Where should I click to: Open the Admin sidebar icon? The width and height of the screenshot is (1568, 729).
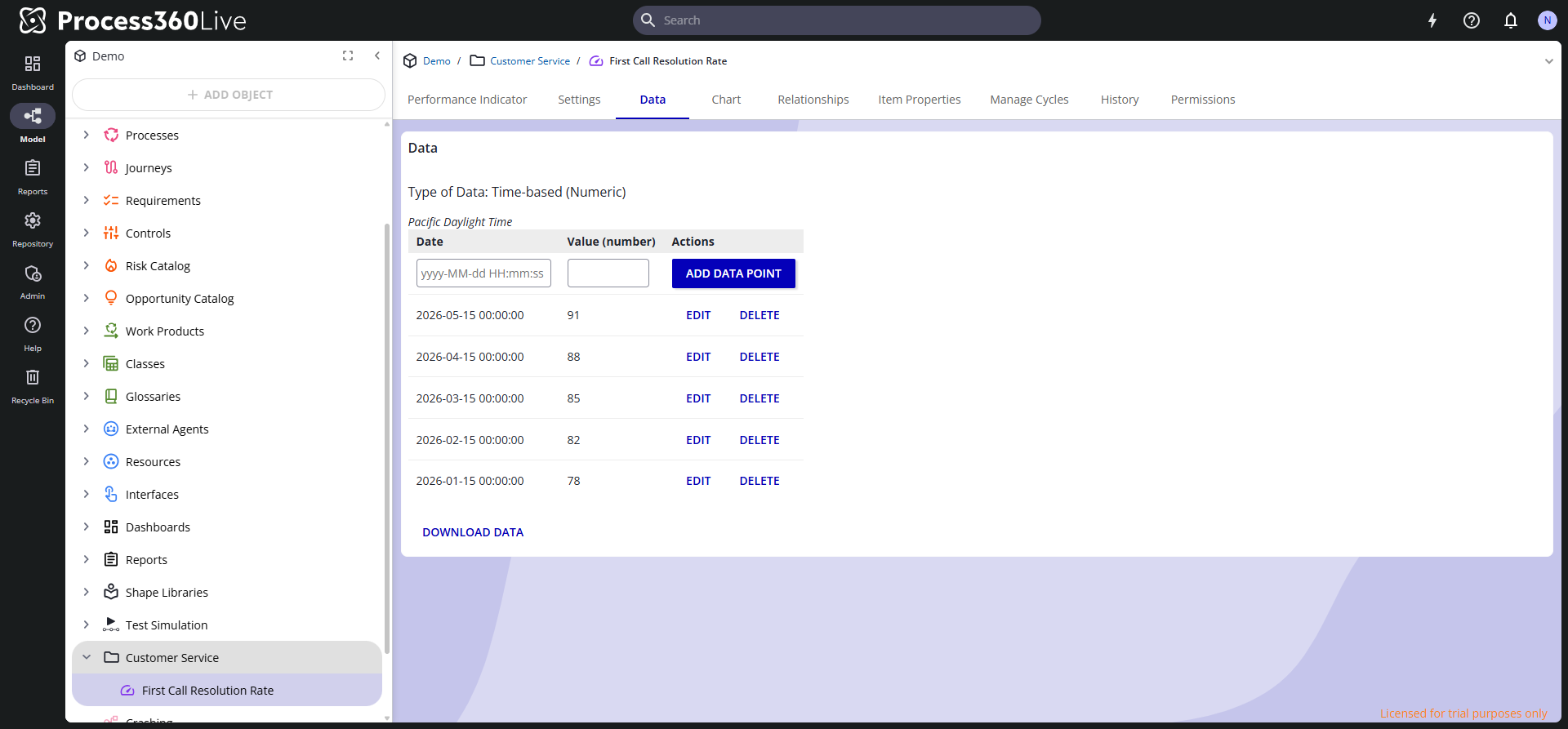coord(33,282)
